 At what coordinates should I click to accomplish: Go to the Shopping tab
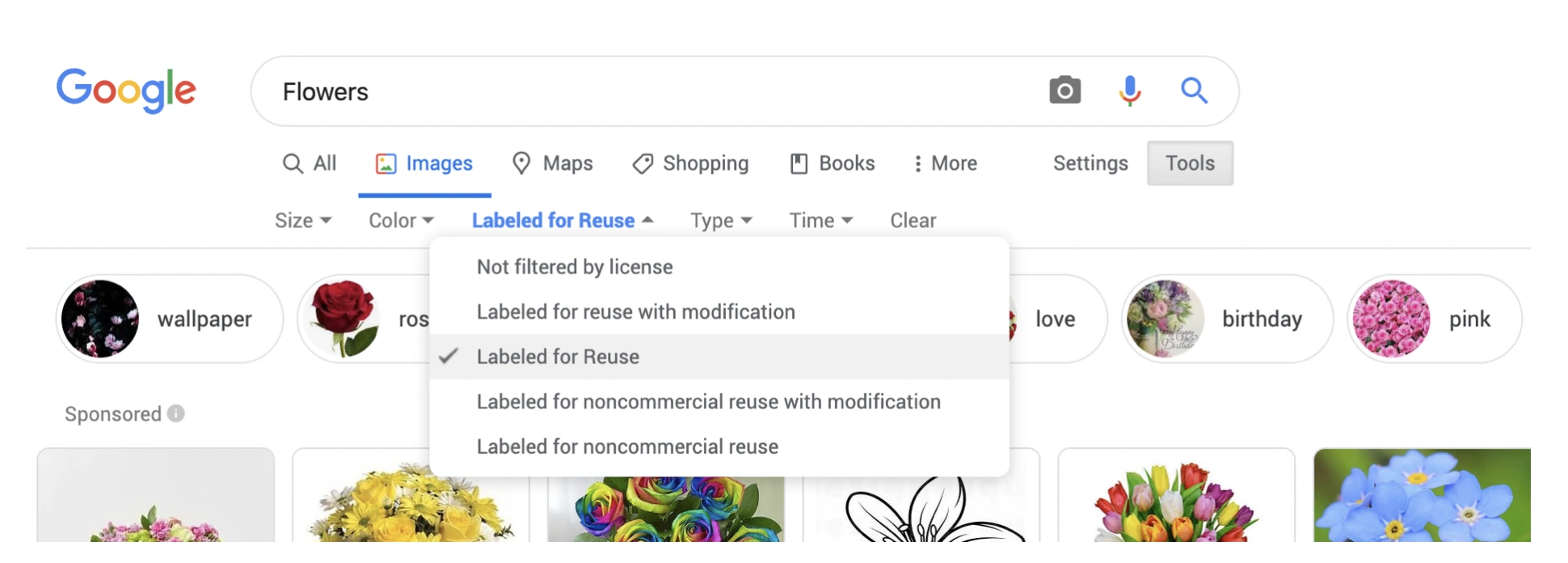tap(690, 163)
